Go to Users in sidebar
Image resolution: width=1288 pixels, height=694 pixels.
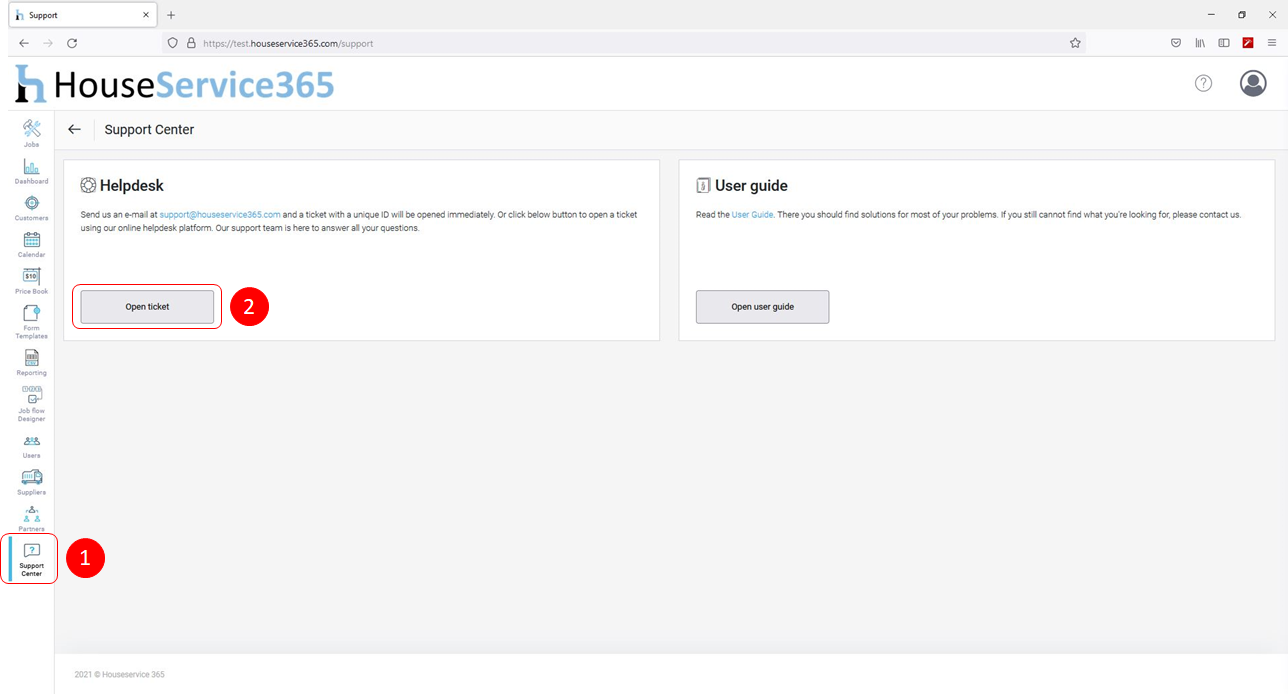(x=31, y=445)
